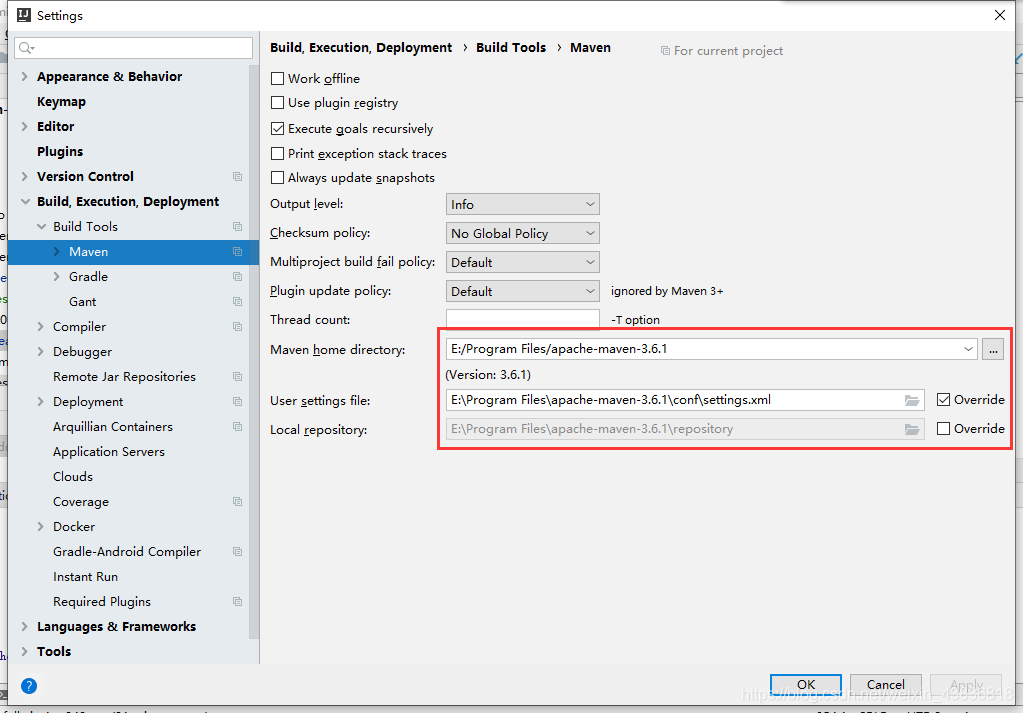Open the Plugin update policy dropdown

click(523, 291)
